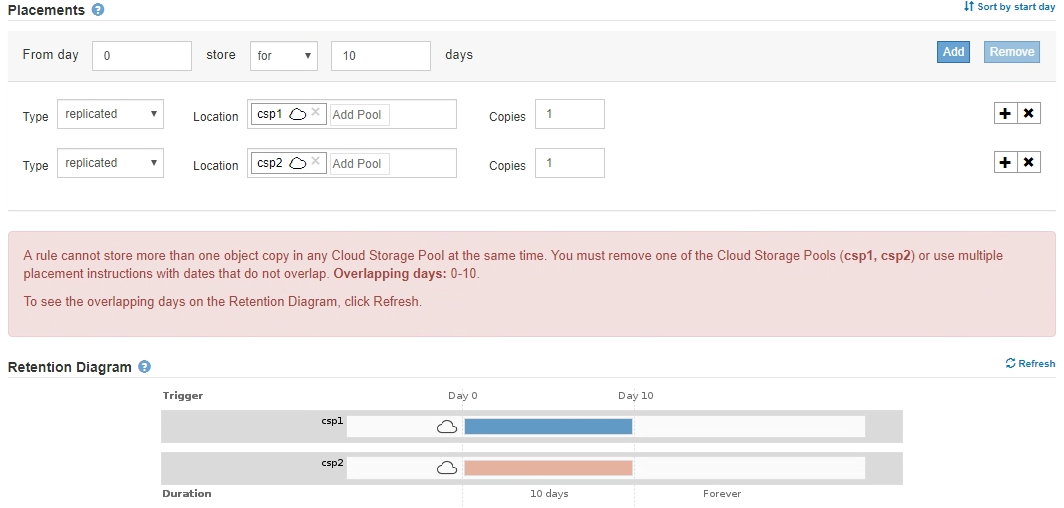Open the store 'for' duration dropdown
This screenshot has width=1064, height=508.
(x=283, y=56)
